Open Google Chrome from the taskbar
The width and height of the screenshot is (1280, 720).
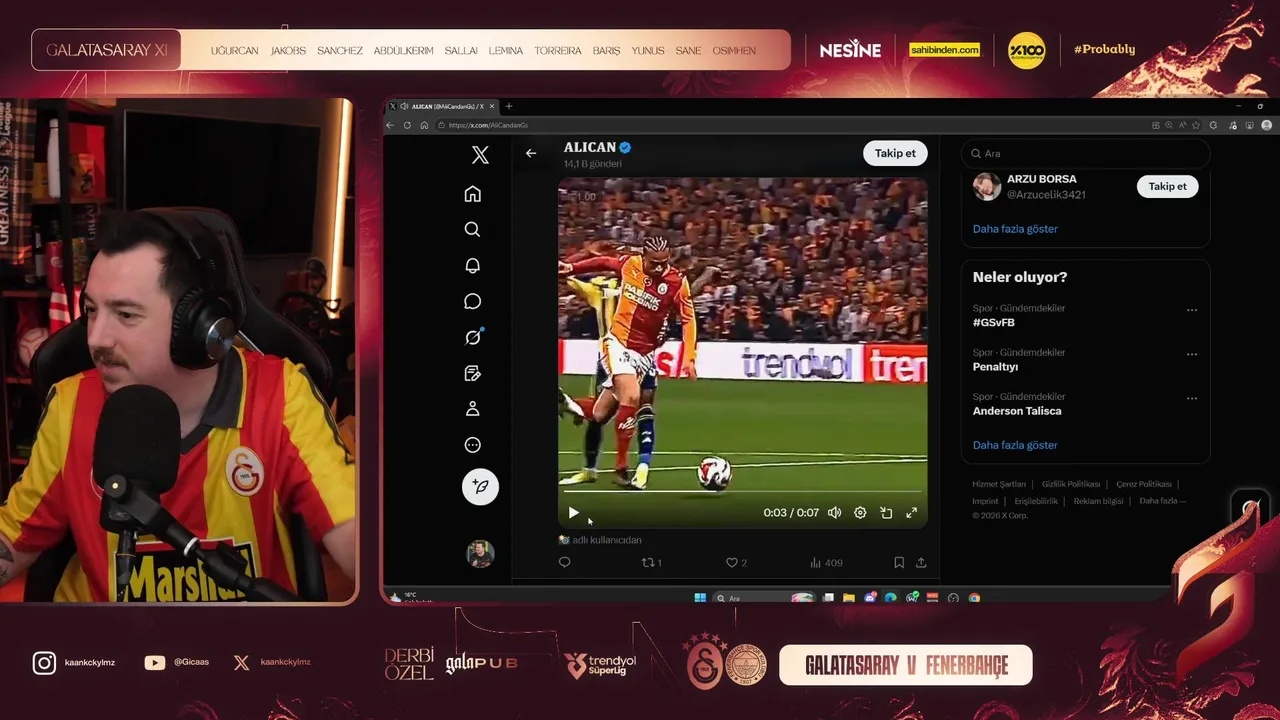coord(974,598)
